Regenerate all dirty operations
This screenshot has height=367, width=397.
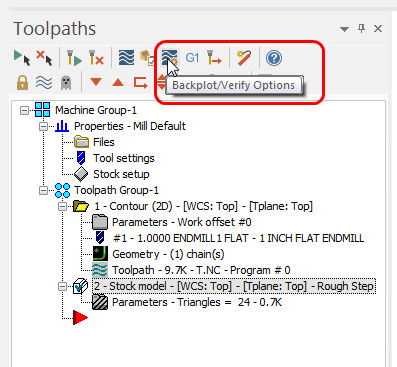[96, 58]
